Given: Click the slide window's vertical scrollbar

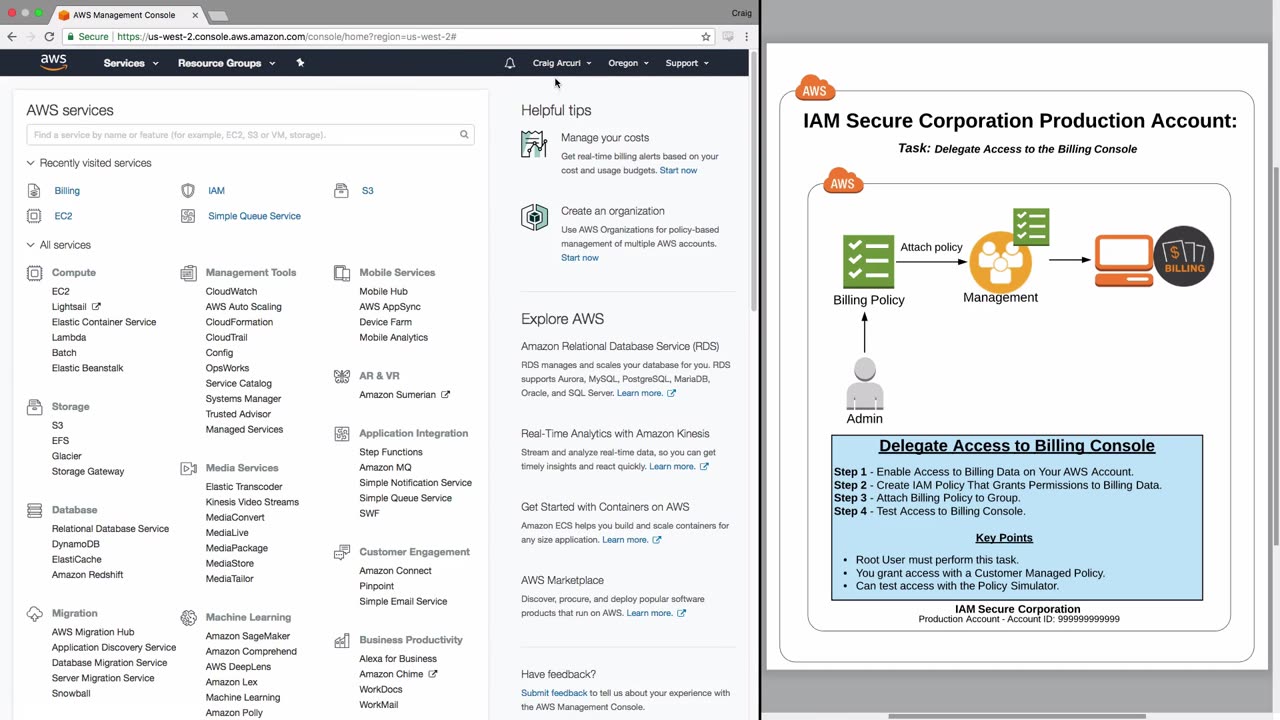Looking at the screenshot, I should pos(1275,355).
